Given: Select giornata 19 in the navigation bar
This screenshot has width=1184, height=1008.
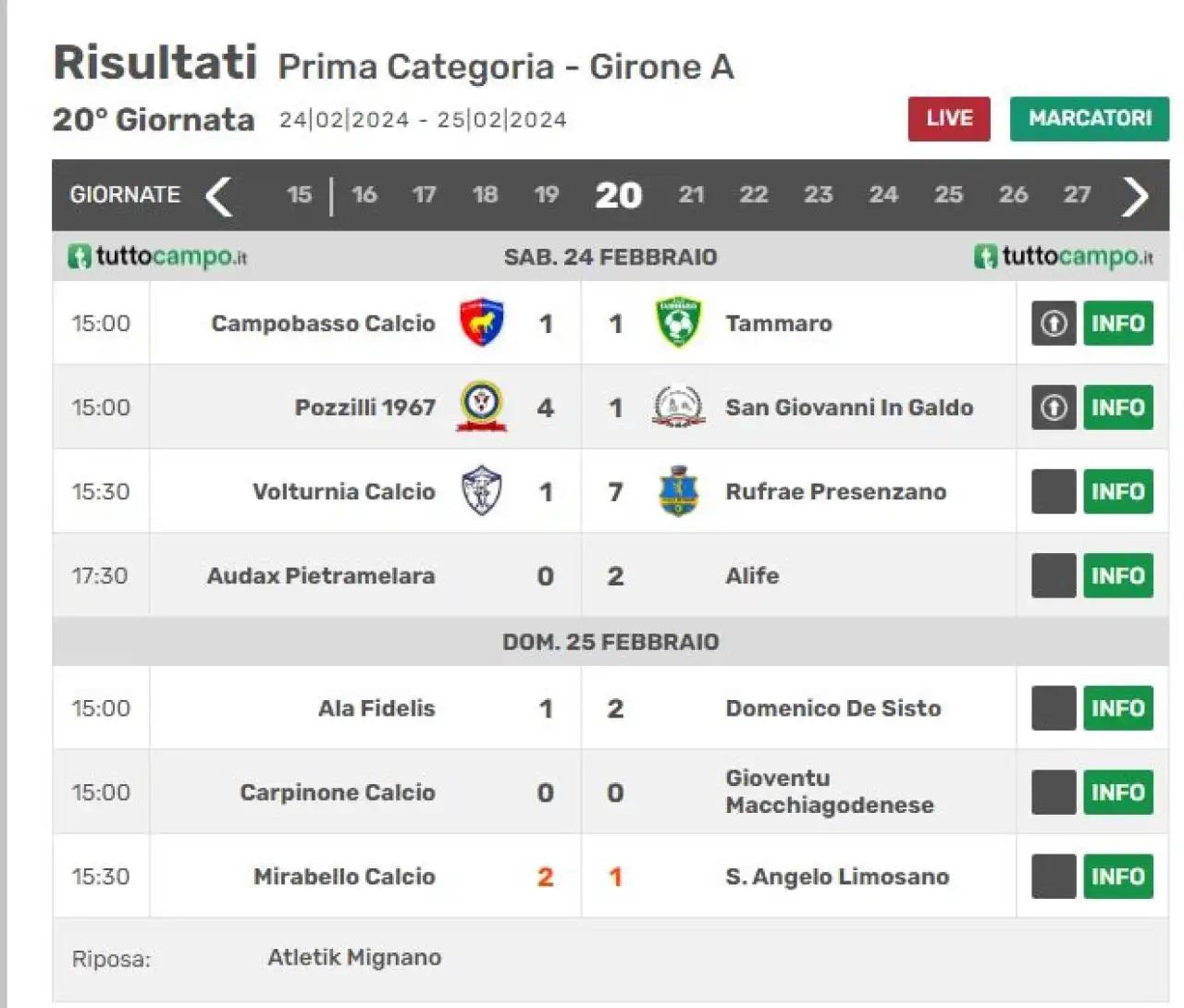Looking at the screenshot, I should click(546, 194).
